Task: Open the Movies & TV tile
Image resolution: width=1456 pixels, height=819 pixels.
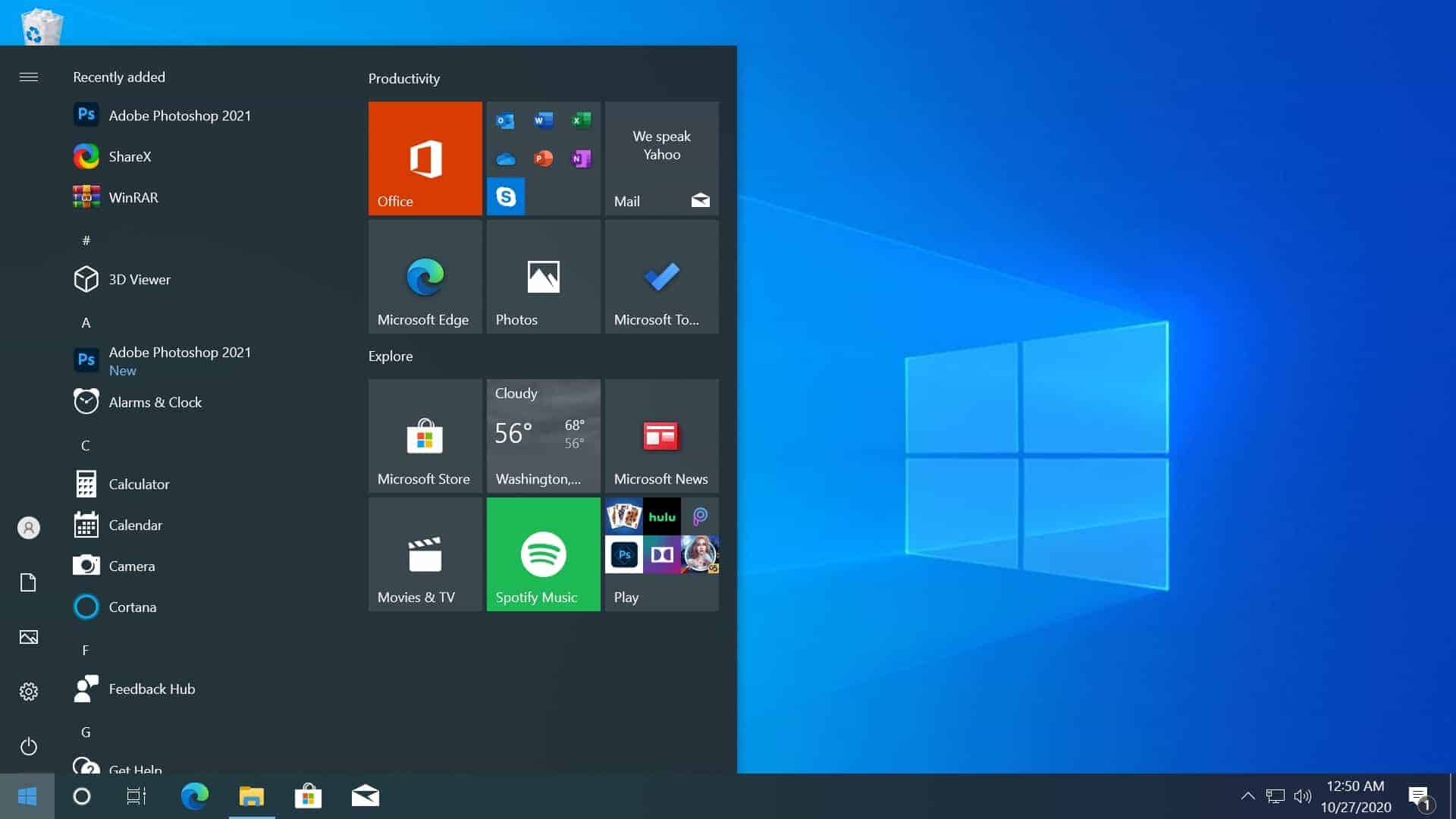Action: coord(425,554)
